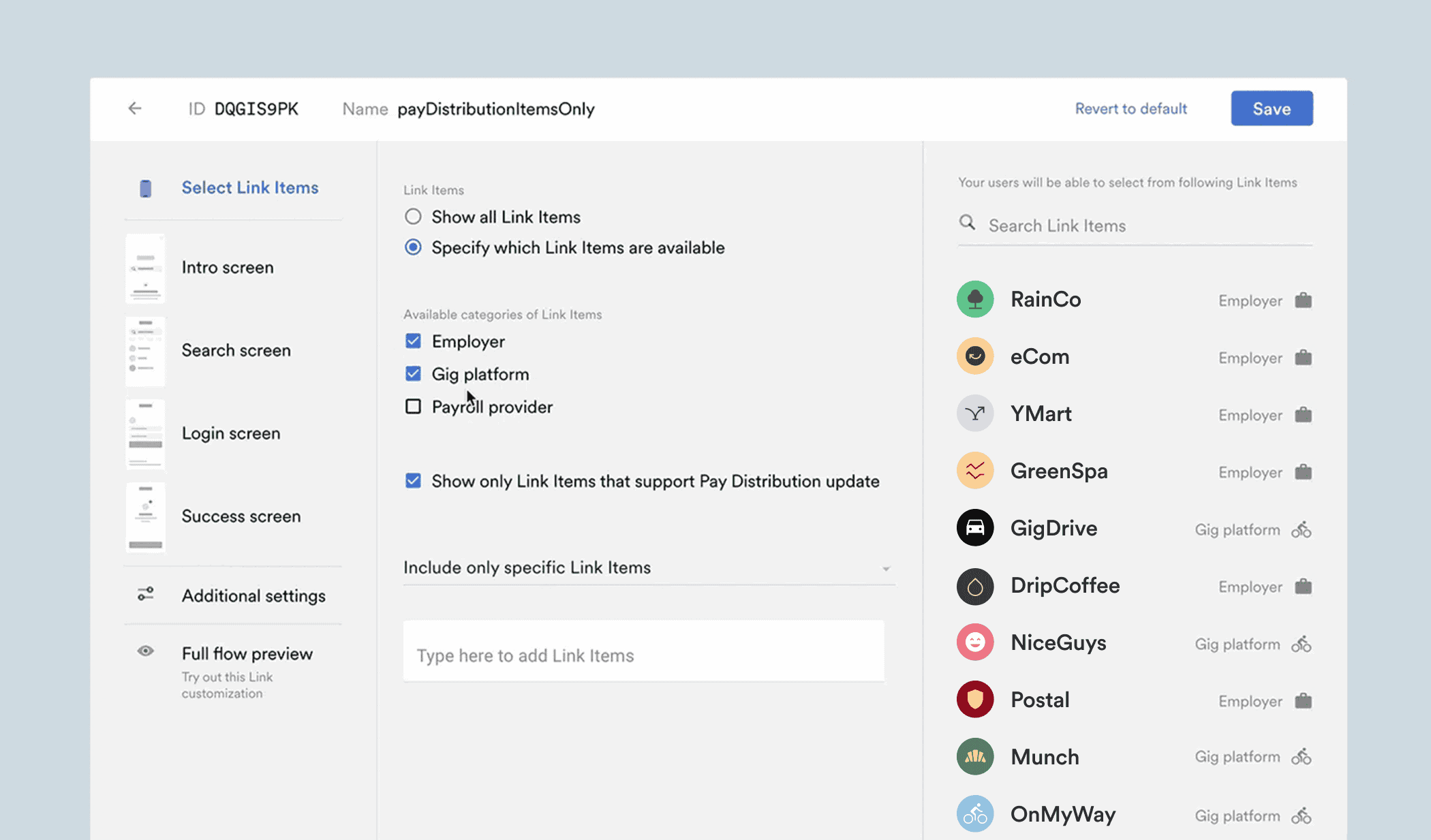This screenshot has height=840, width=1431.
Task: Click the bicycle icon in OnMyWay row
Action: [x=1302, y=815]
